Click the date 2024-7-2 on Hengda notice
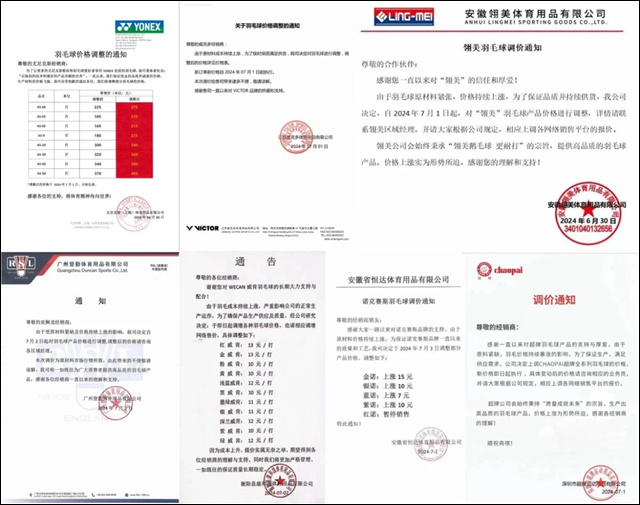 tap(427, 452)
